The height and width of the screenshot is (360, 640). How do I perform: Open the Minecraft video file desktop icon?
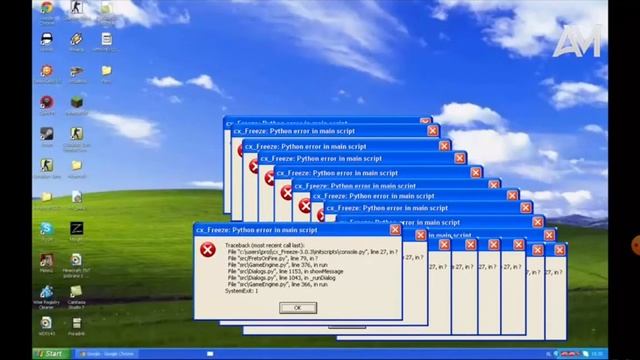[76, 260]
